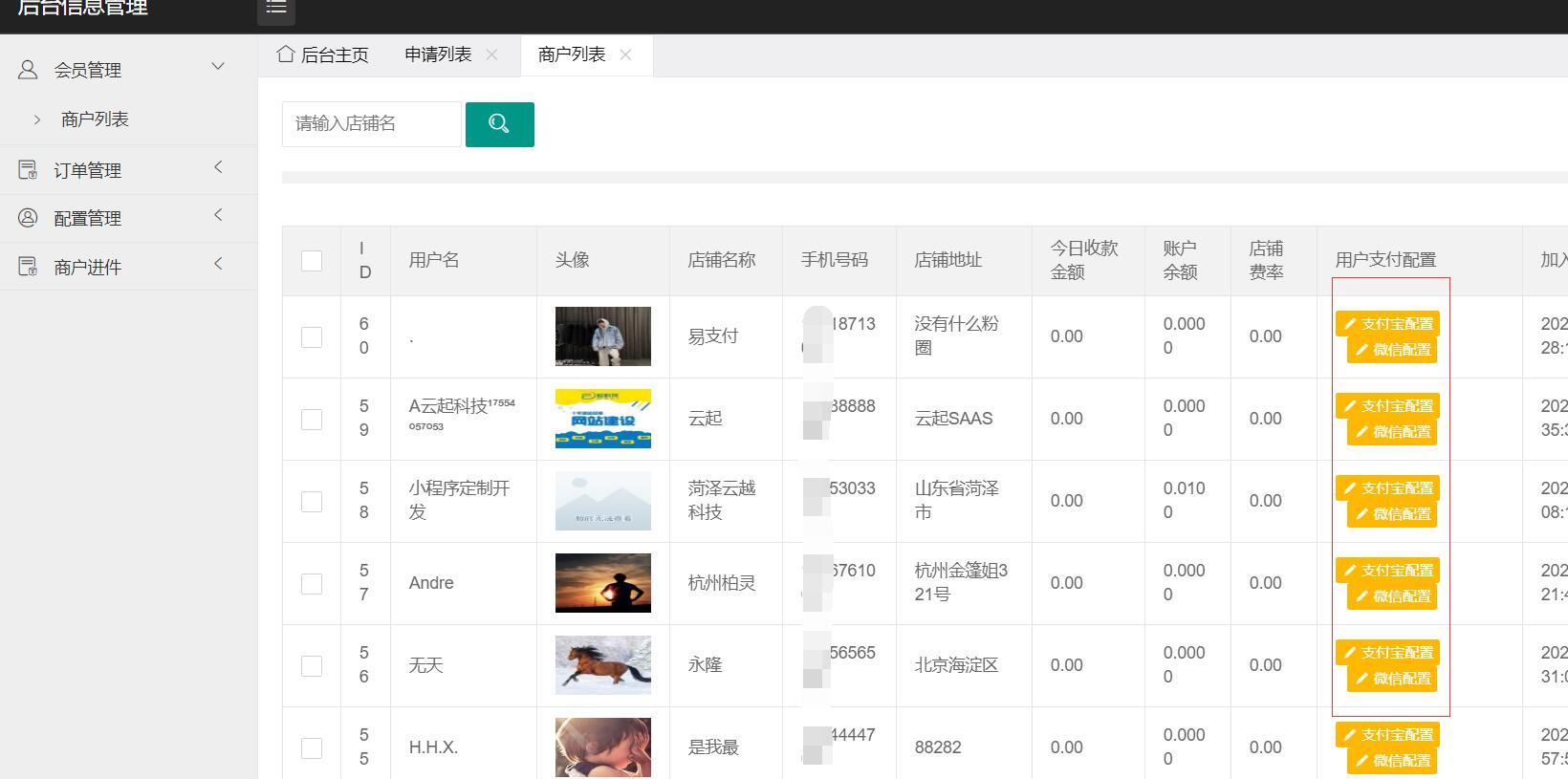Check the select-all checkbox in table header
The width and height of the screenshot is (1568, 779).
(x=312, y=261)
